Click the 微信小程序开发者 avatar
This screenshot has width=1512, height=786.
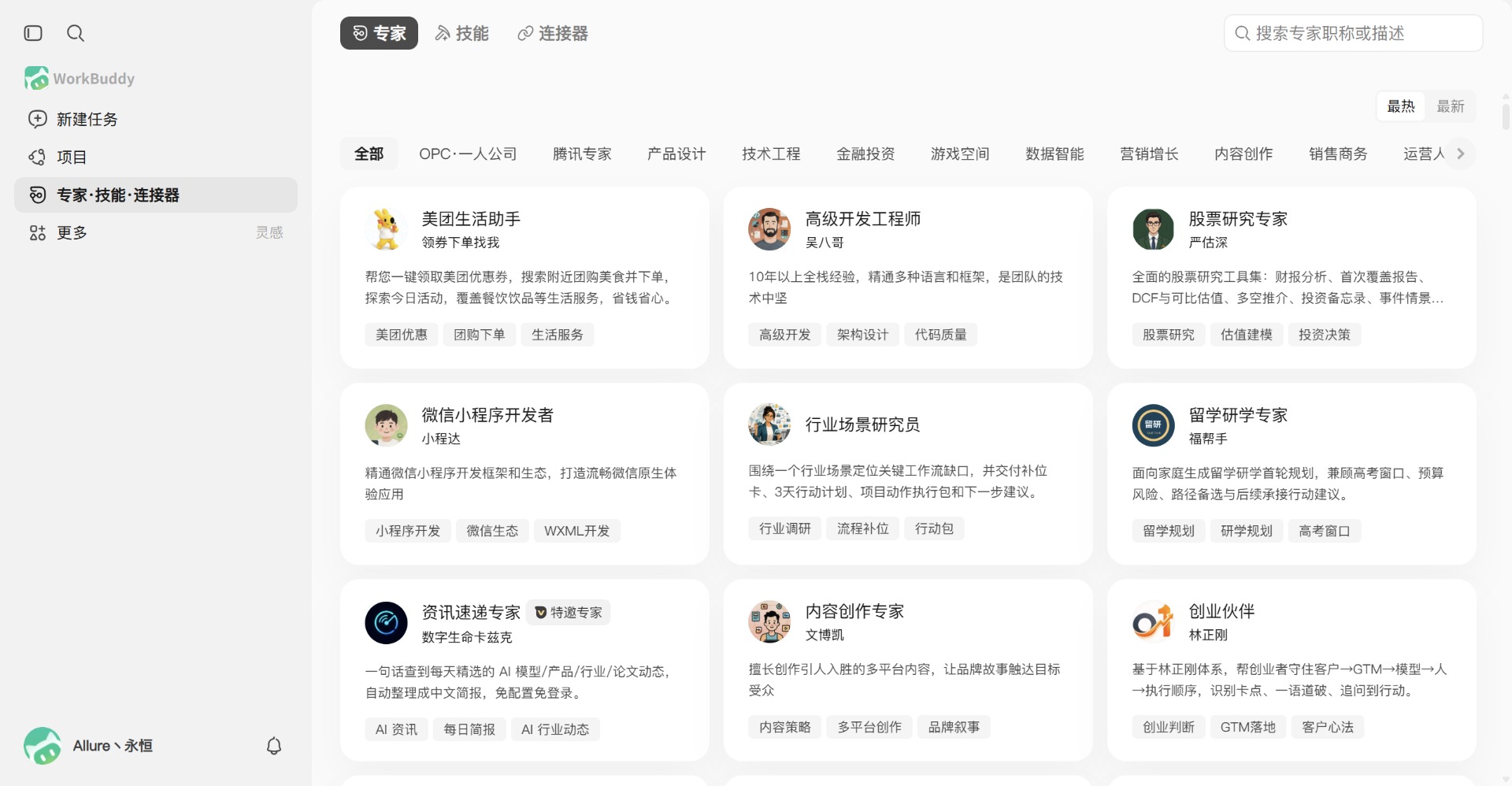point(386,425)
